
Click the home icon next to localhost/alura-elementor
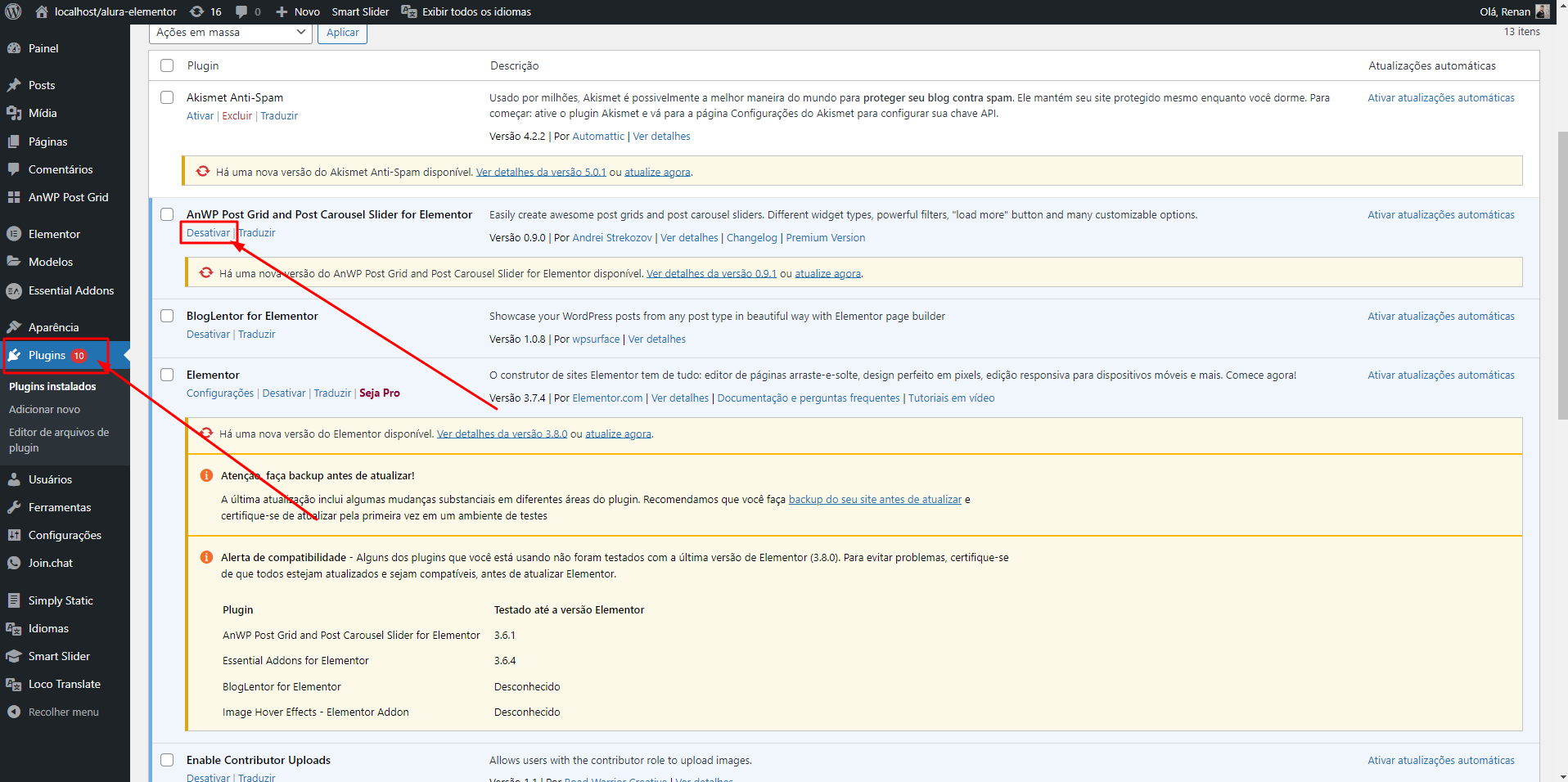pyautogui.click(x=42, y=11)
